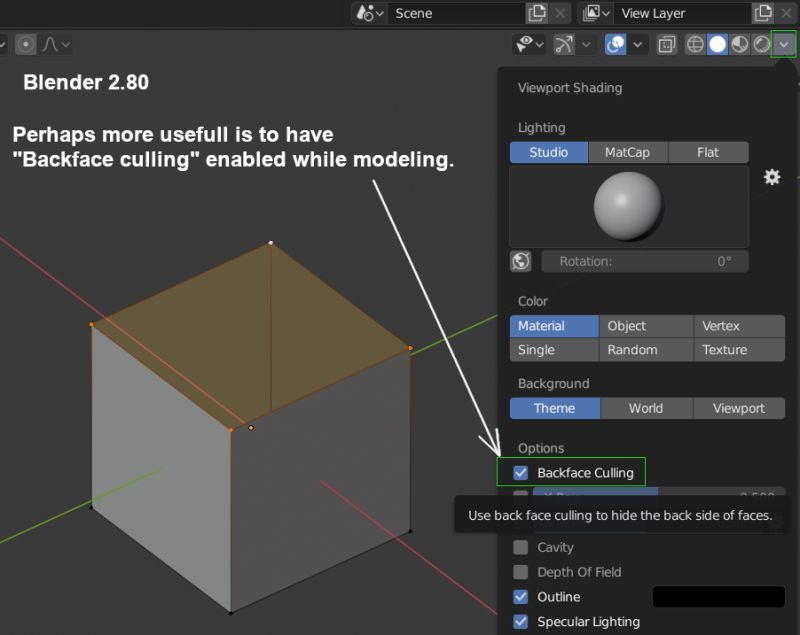Image resolution: width=800 pixels, height=635 pixels.
Task: Set Background mode to World
Action: pyautogui.click(x=645, y=408)
